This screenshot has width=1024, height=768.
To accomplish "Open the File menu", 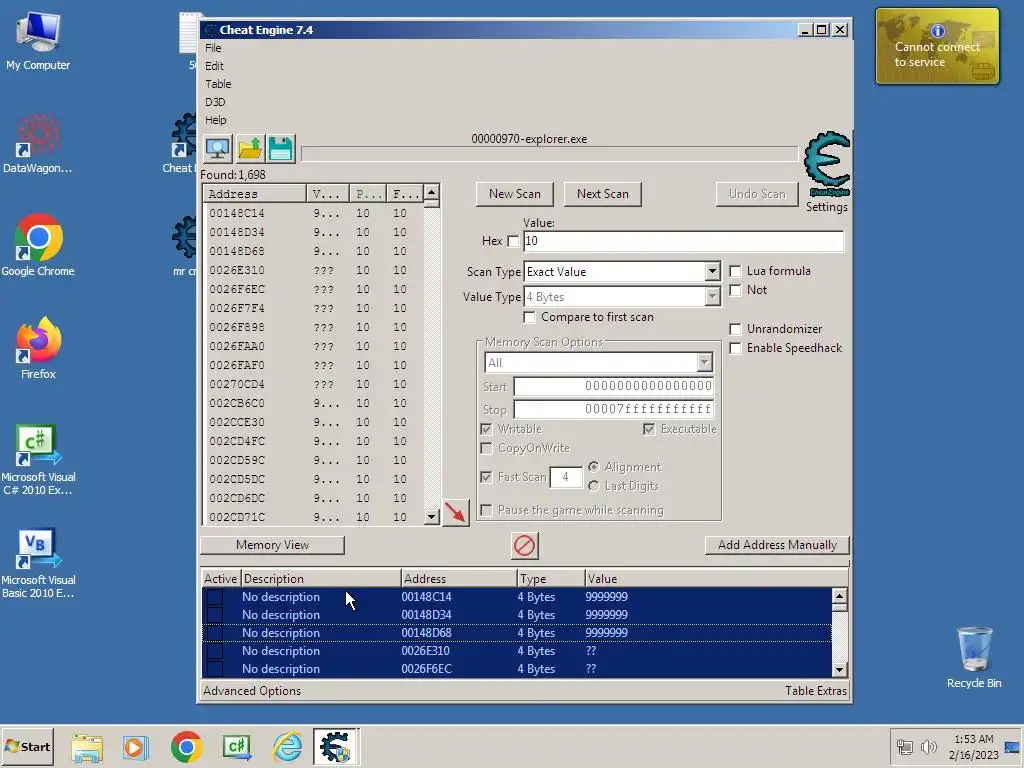I will pos(213,48).
